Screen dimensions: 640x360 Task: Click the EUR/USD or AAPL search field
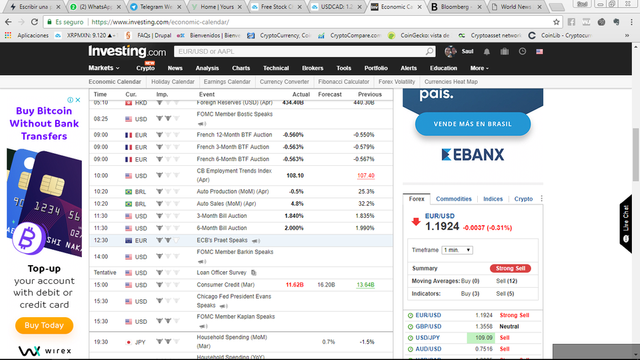click(300, 51)
